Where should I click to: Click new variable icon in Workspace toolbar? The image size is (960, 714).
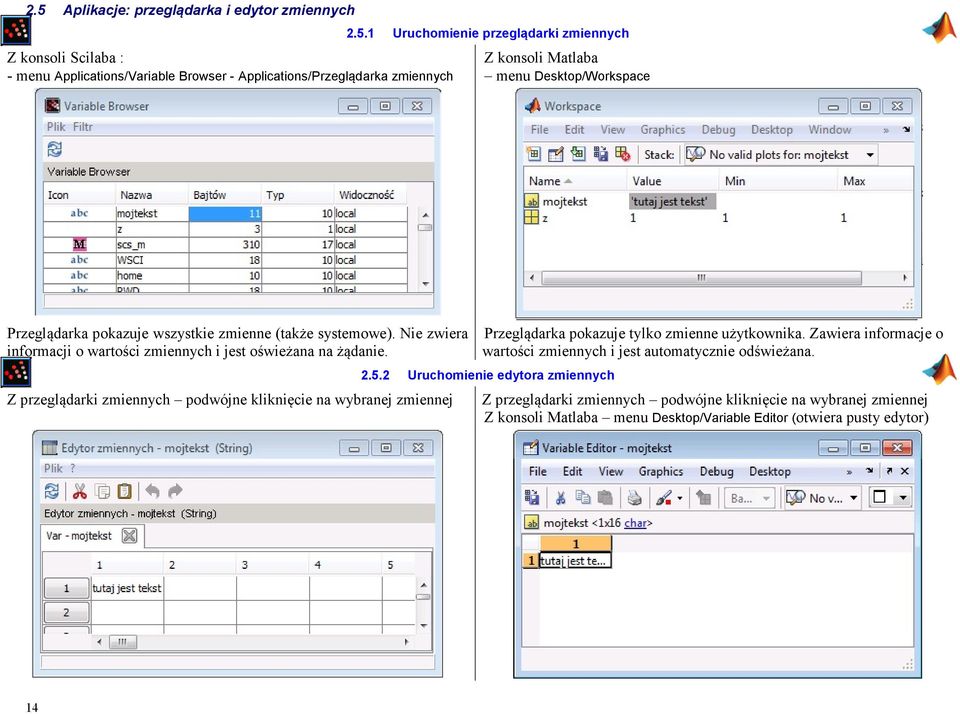point(534,154)
